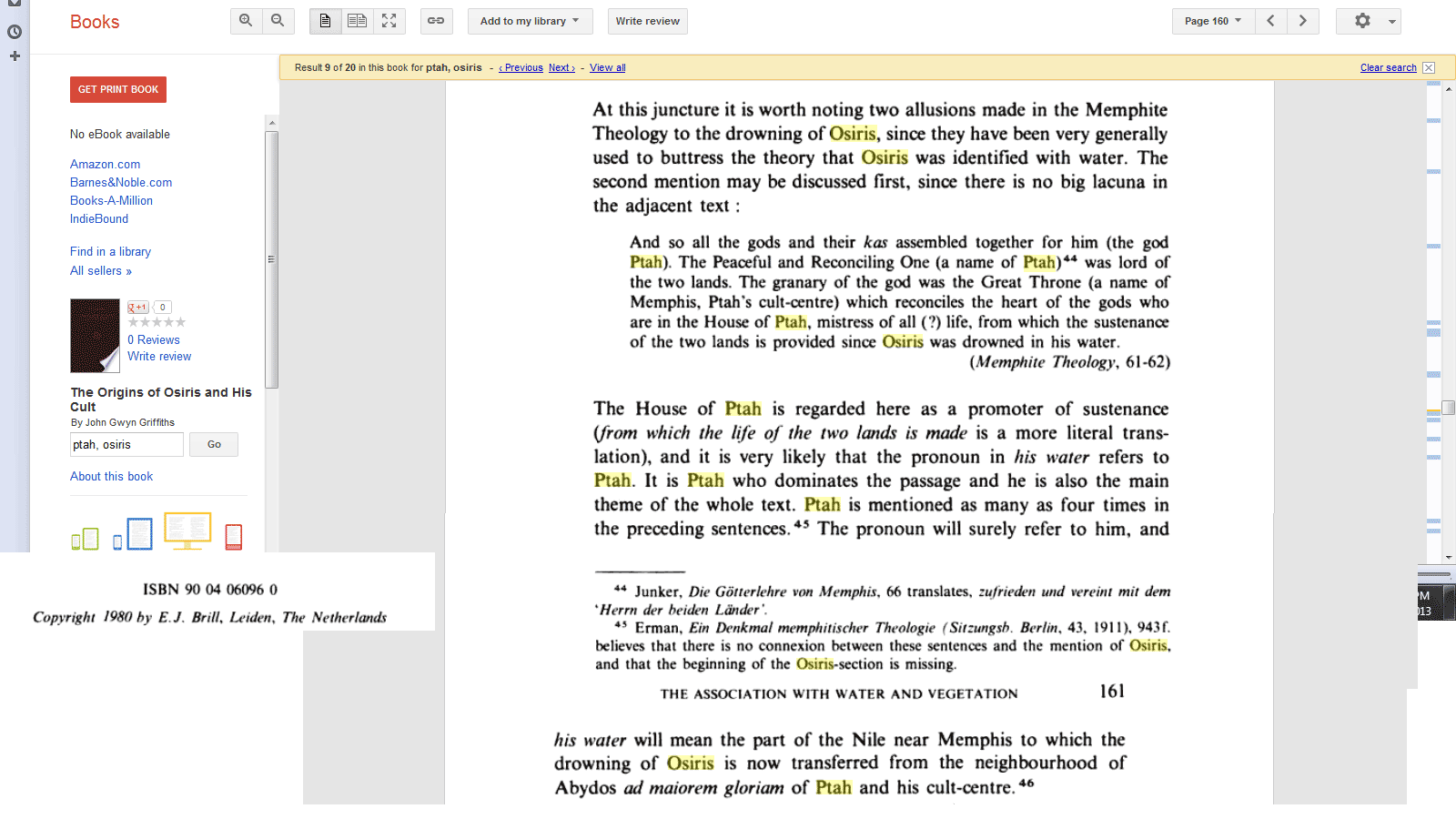The image size is (1456, 819).
Task: Open the About this book link
Action: (111, 476)
